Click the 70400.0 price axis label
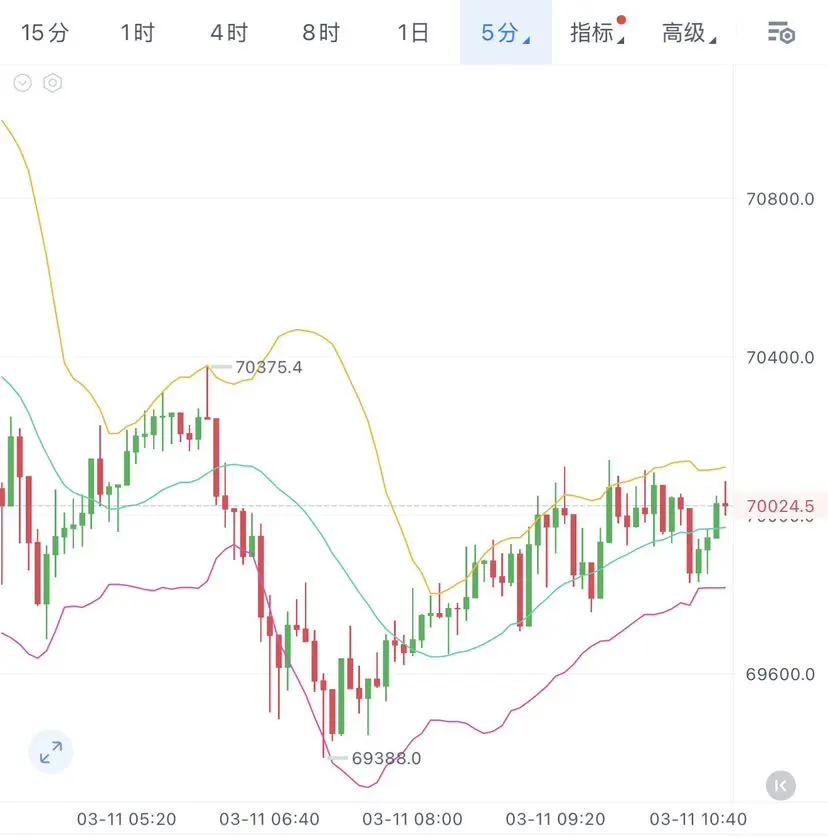This screenshot has width=828, height=837. pyautogui.click(x=780, y=357)
